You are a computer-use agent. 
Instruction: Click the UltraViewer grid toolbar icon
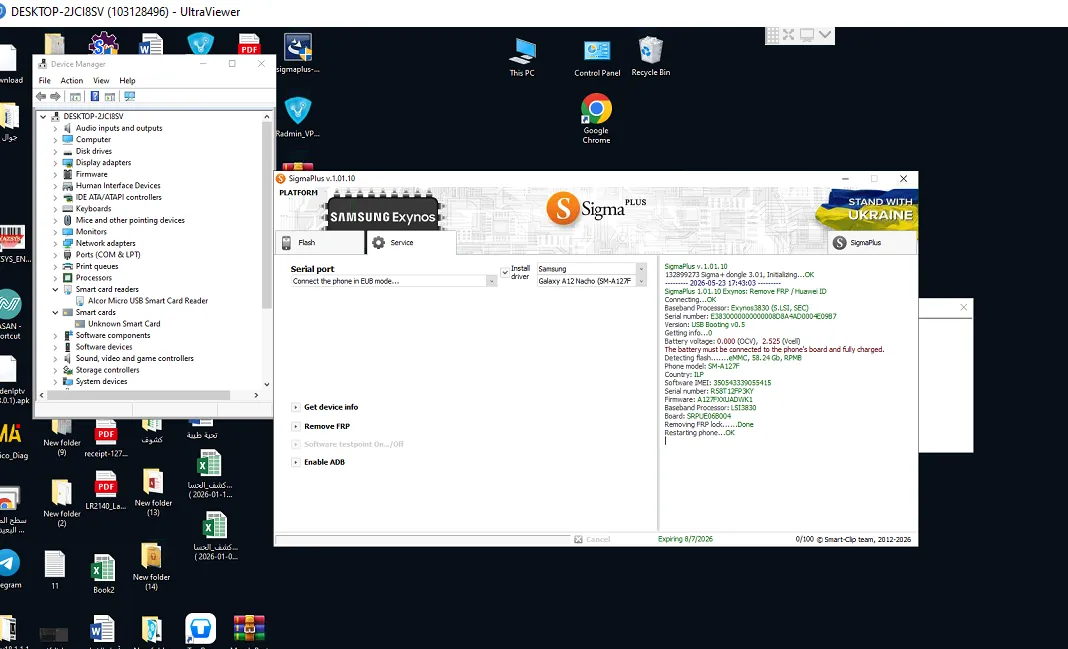772,35
